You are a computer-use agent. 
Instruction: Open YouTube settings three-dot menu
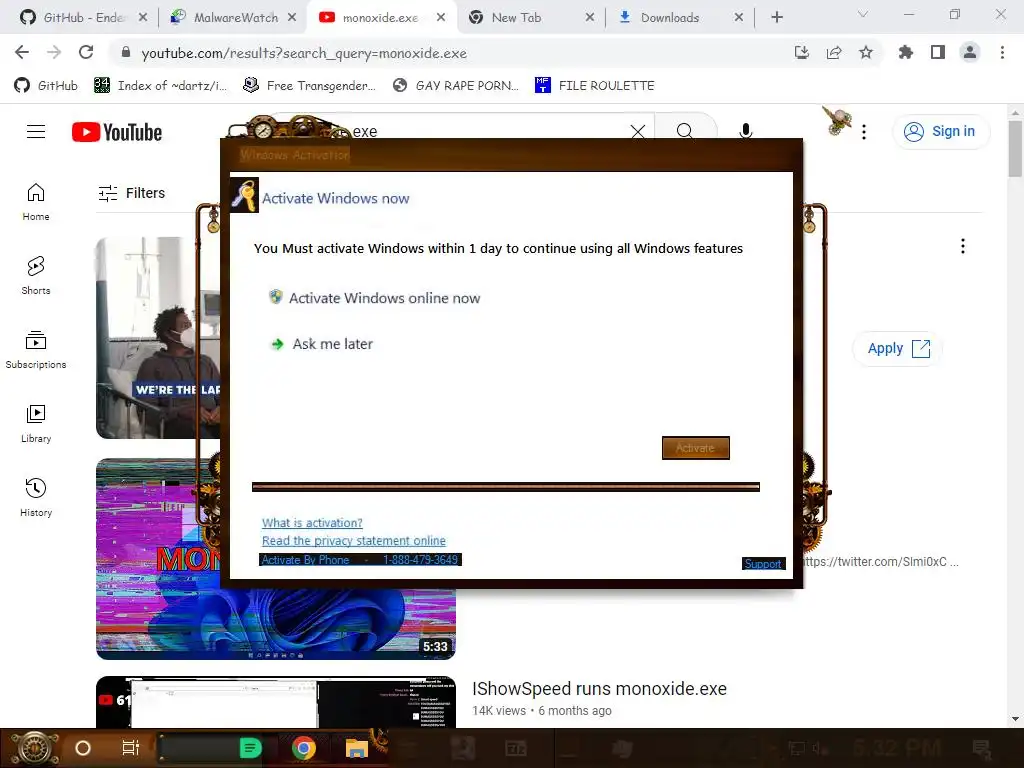click(x=864, y=132)
